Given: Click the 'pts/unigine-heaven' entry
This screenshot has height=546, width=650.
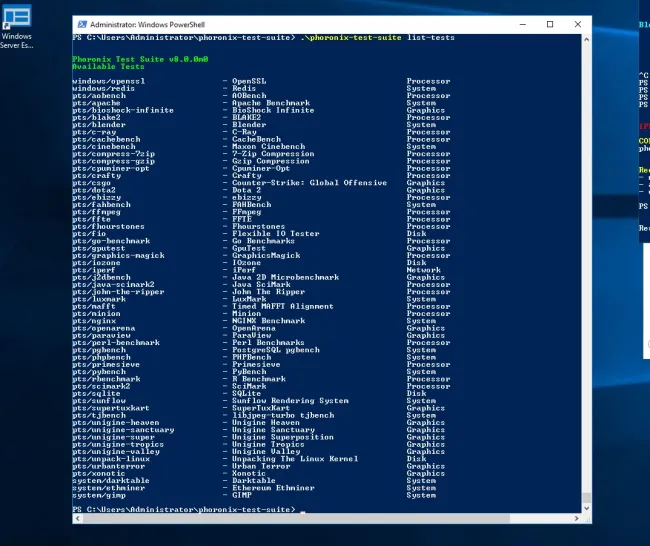Looking at the screenshot, I should (116, 422).
